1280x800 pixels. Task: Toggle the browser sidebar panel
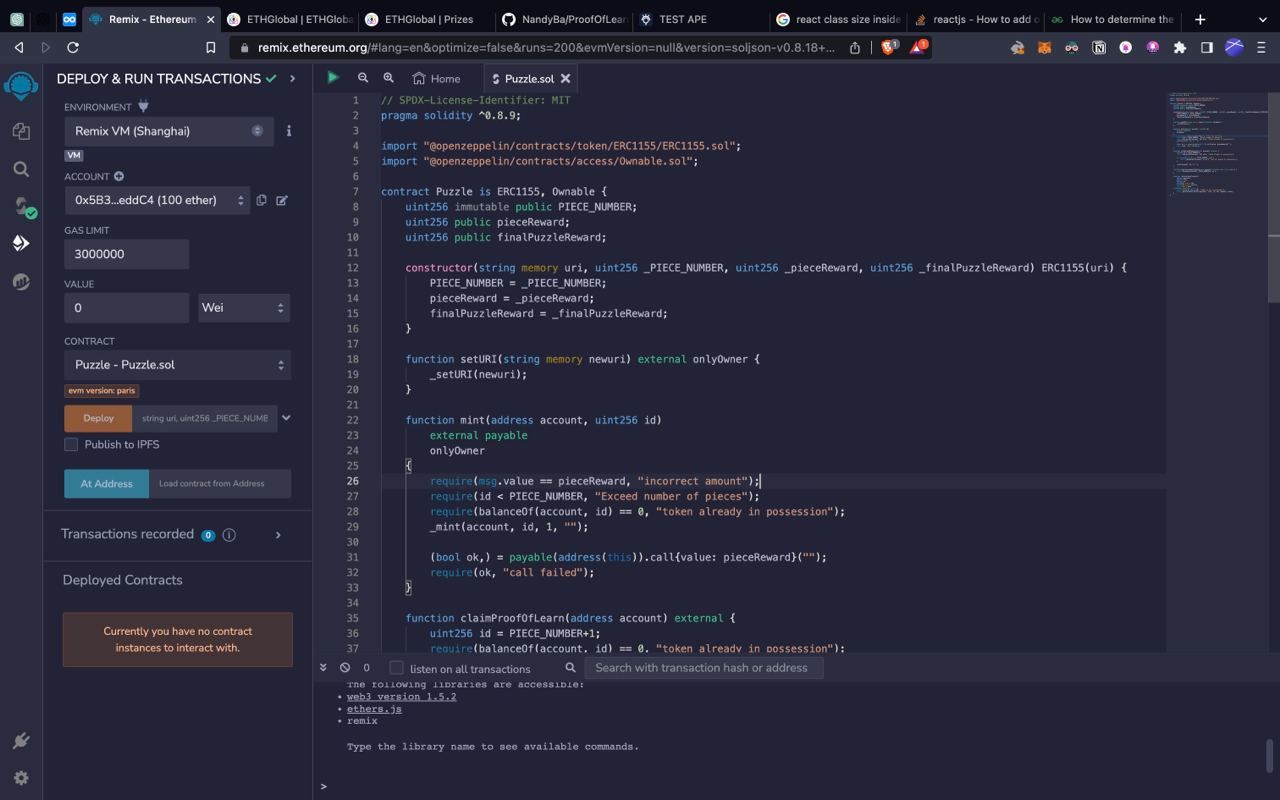[x=1207, y=47]
